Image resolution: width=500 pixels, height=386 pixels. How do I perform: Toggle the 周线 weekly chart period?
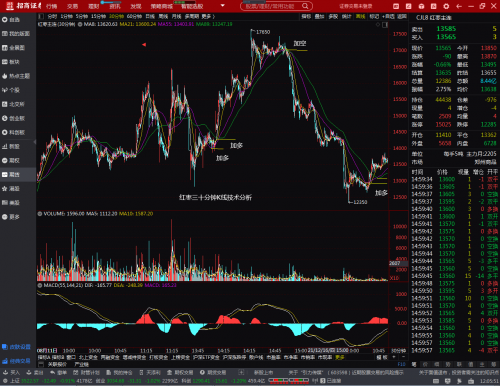tap(163, 16)
